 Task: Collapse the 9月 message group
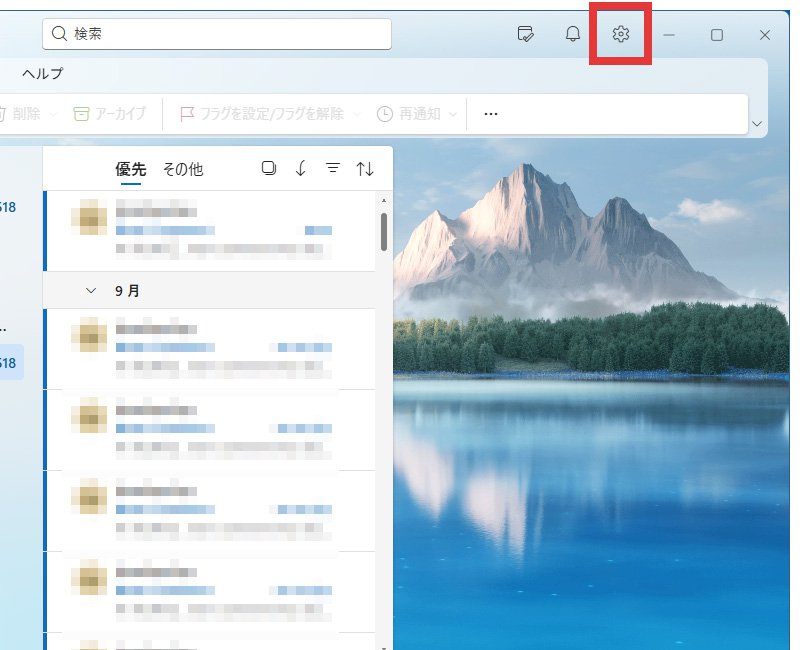tap(92, 291)
